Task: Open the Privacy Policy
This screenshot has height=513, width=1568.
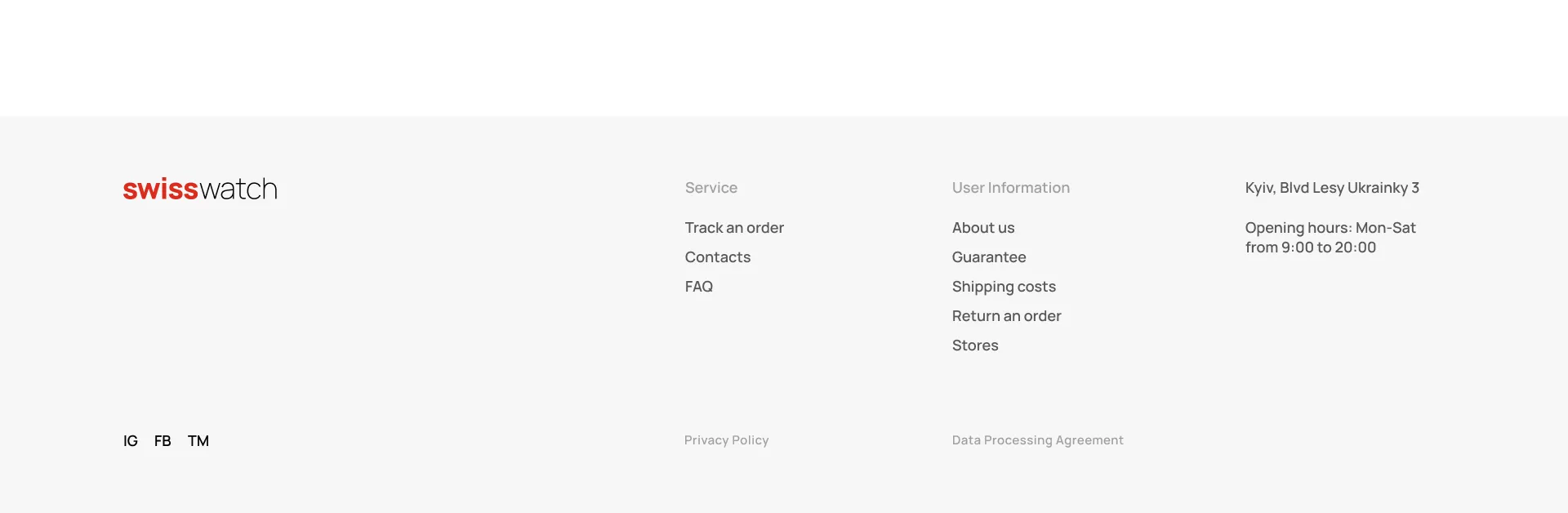Action: pyautogui.click(x=727, y=440)
